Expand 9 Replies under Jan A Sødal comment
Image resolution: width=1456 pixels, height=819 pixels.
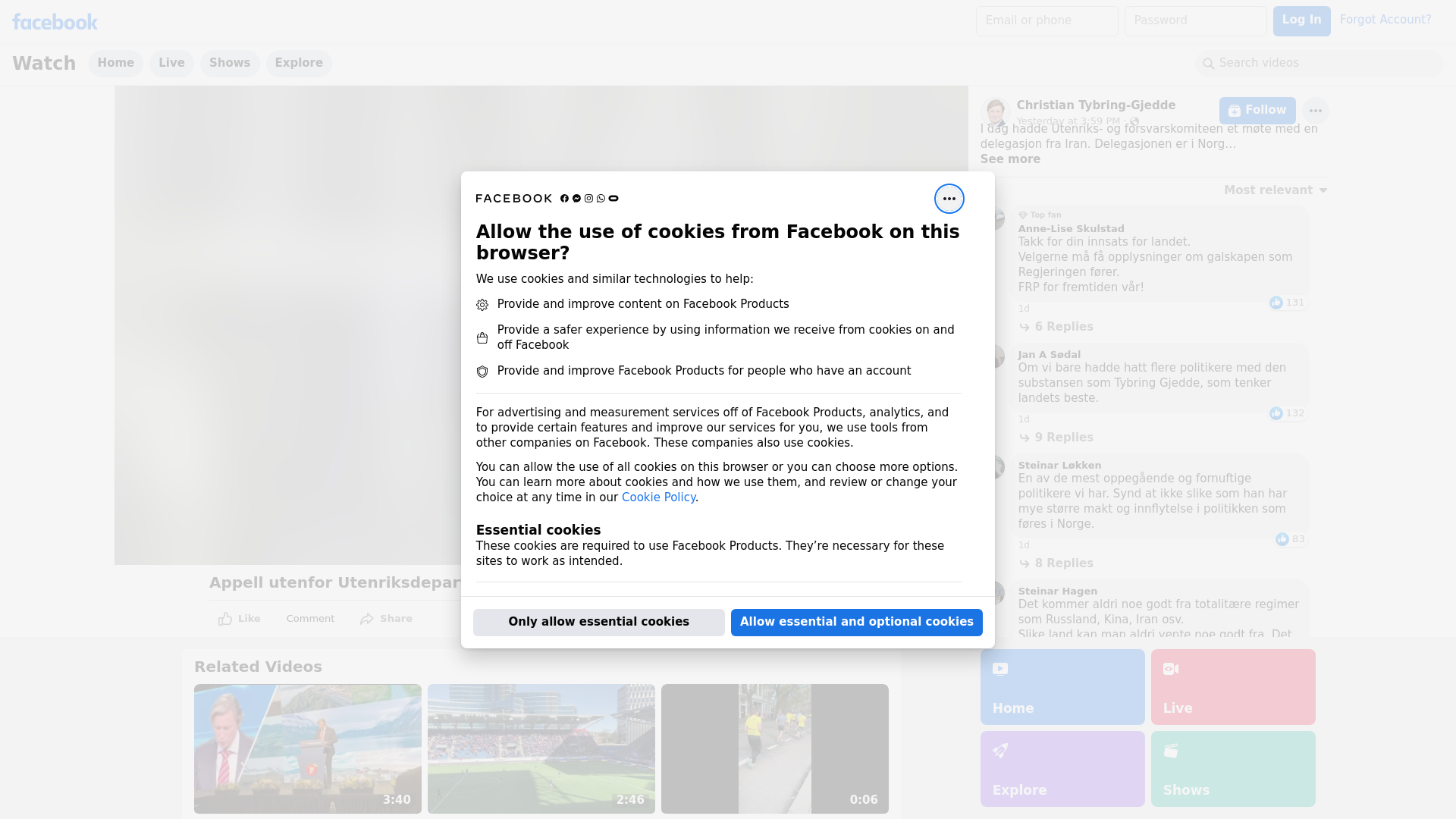1056,438
